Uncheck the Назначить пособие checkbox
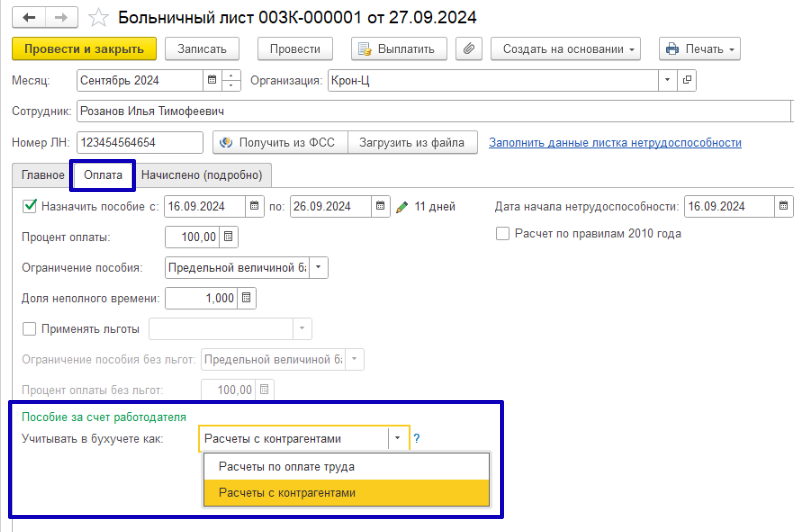The height and width of the screenshot is (532, 794). tap(29, 207)
